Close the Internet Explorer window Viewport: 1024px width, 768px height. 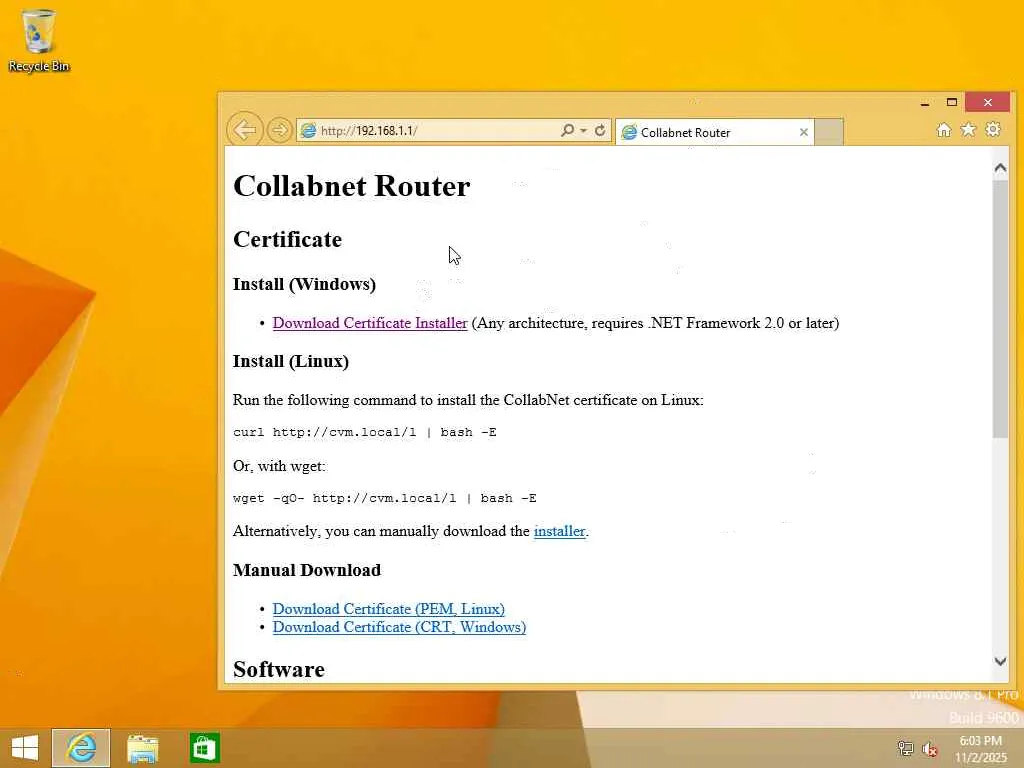[987, 103]
